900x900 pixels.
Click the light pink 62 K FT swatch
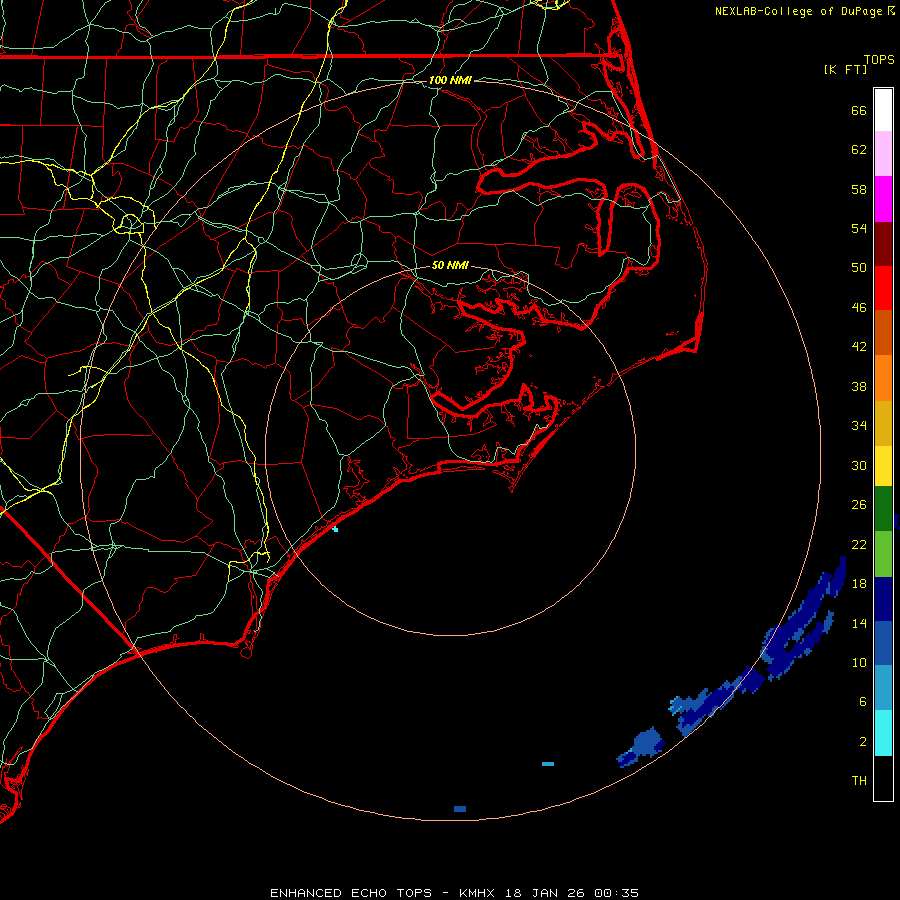(883, 154)
